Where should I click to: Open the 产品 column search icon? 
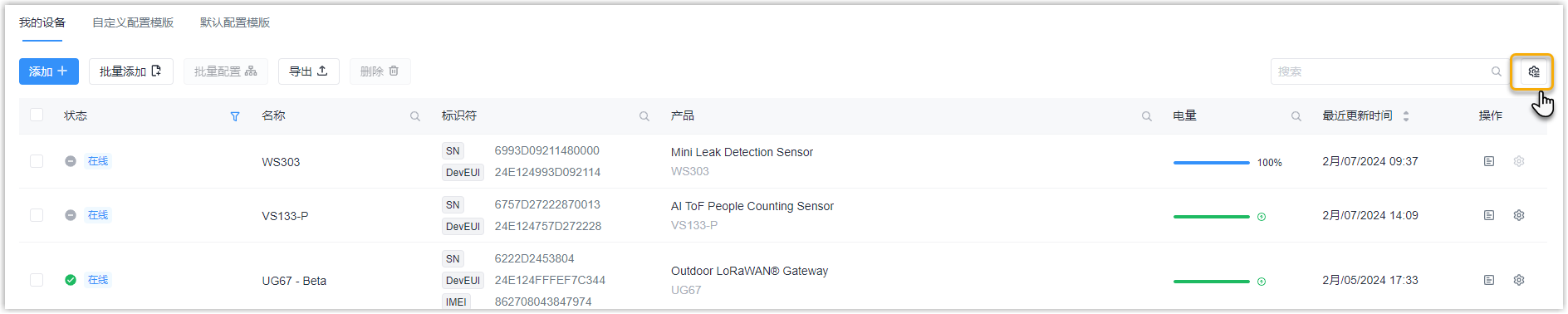pyautogui.click(x=1146, y=117)
